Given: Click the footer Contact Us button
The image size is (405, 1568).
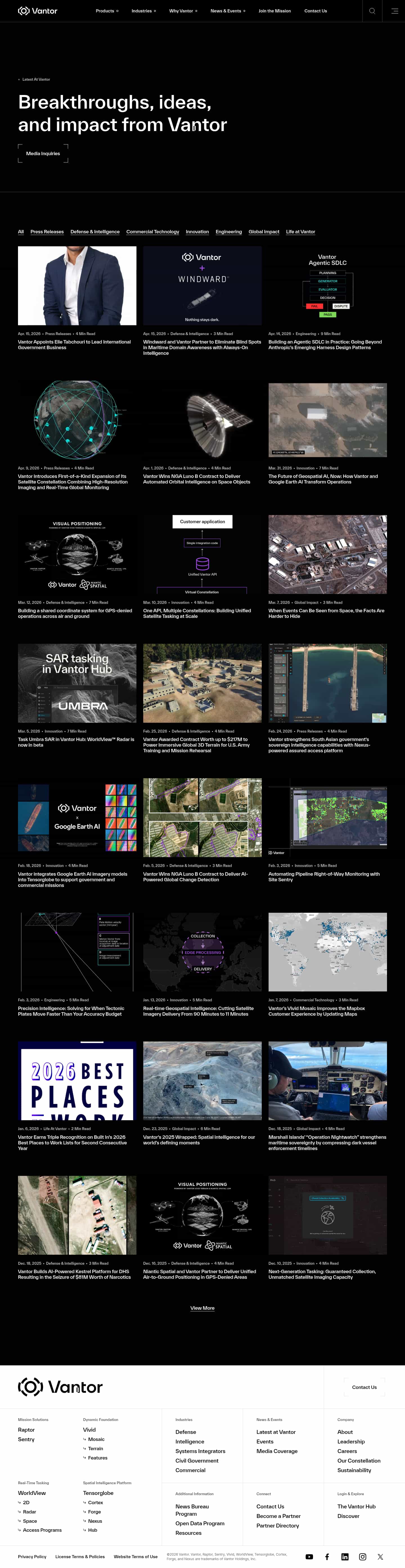Looking at the screenshot, I should (364, 1387).
